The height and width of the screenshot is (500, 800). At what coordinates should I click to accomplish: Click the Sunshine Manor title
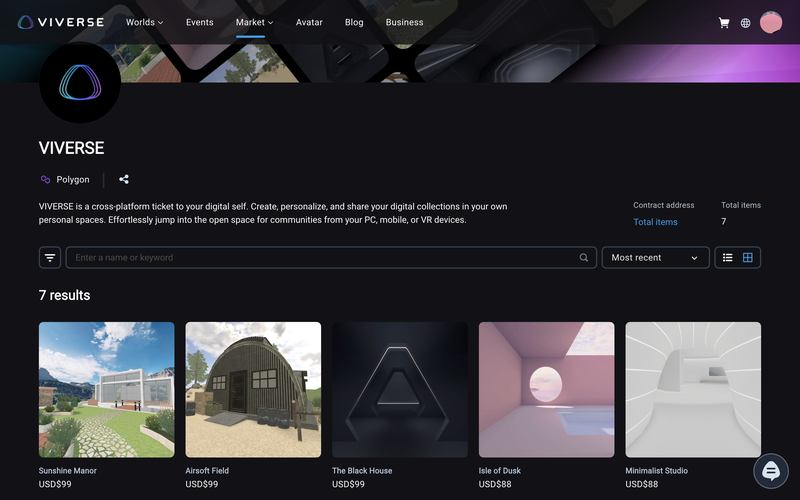pyautogui.click(x=67, y=470)
